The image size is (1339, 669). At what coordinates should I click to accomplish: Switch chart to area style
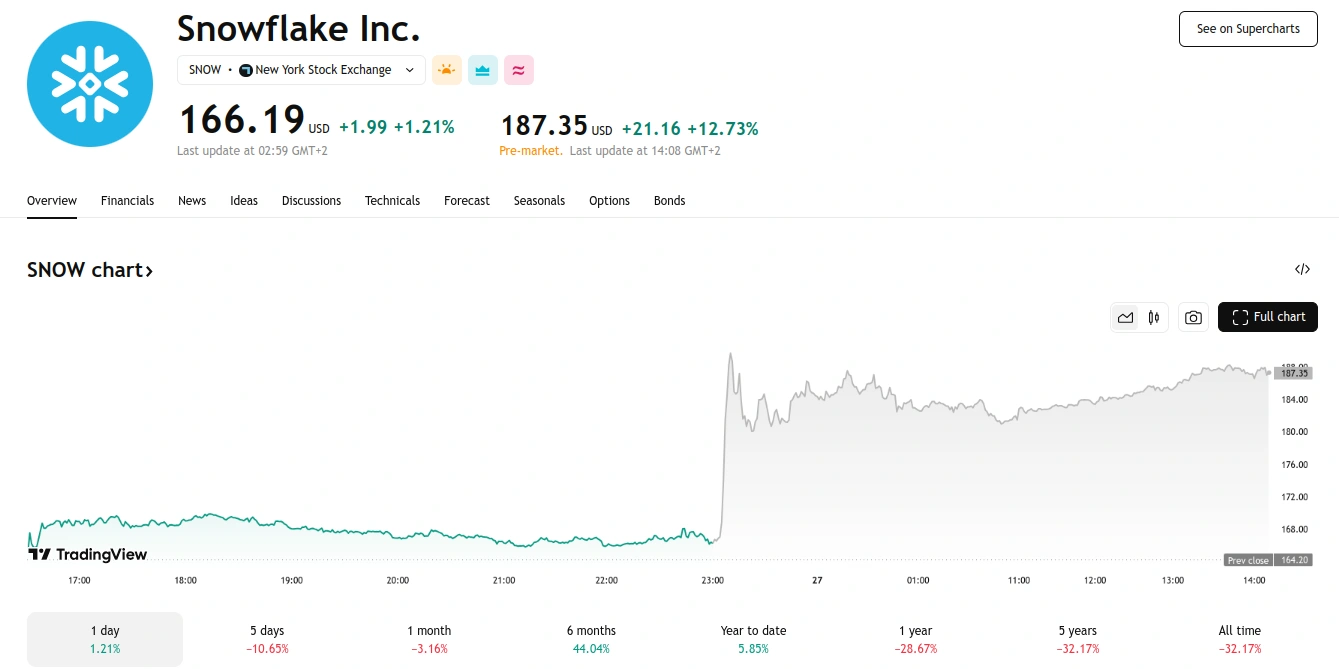[x=1126, y=317]
